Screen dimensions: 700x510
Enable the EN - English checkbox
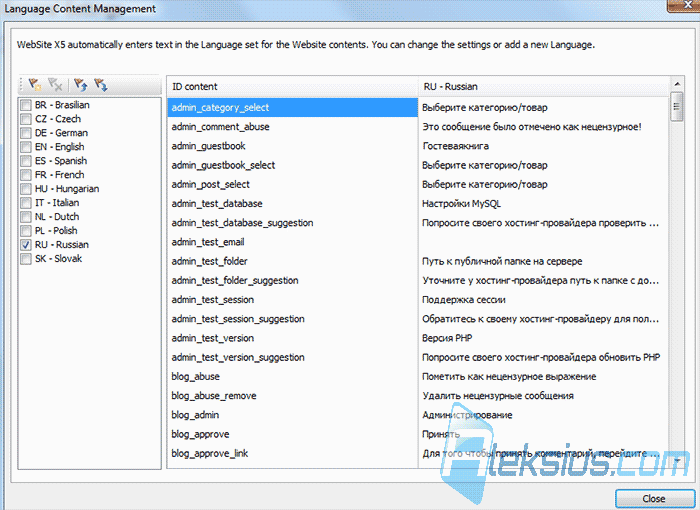pos(26,147)
